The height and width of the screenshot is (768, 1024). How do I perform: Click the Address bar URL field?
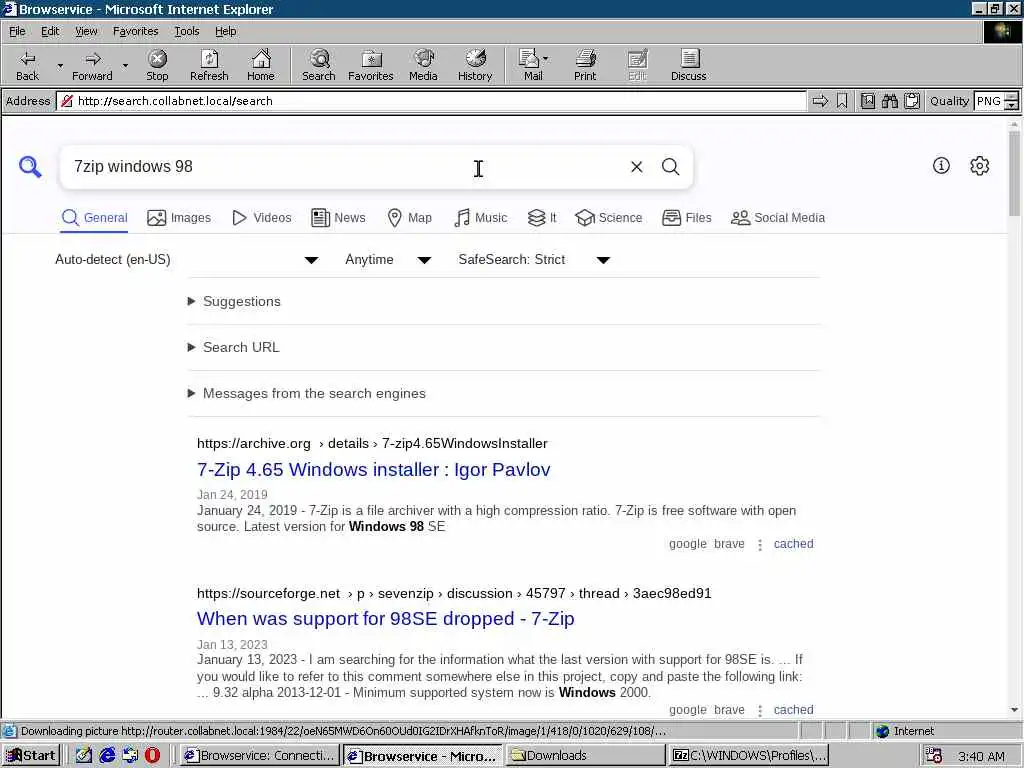431,101
